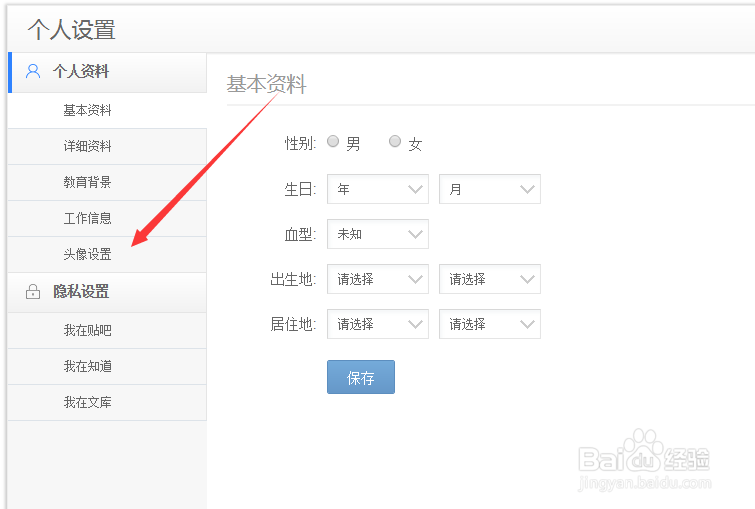This screenshot has width=755, height=509.
Task: Open the 个人资料 section header
Action: pyautogui.click(x=107, y=72)
